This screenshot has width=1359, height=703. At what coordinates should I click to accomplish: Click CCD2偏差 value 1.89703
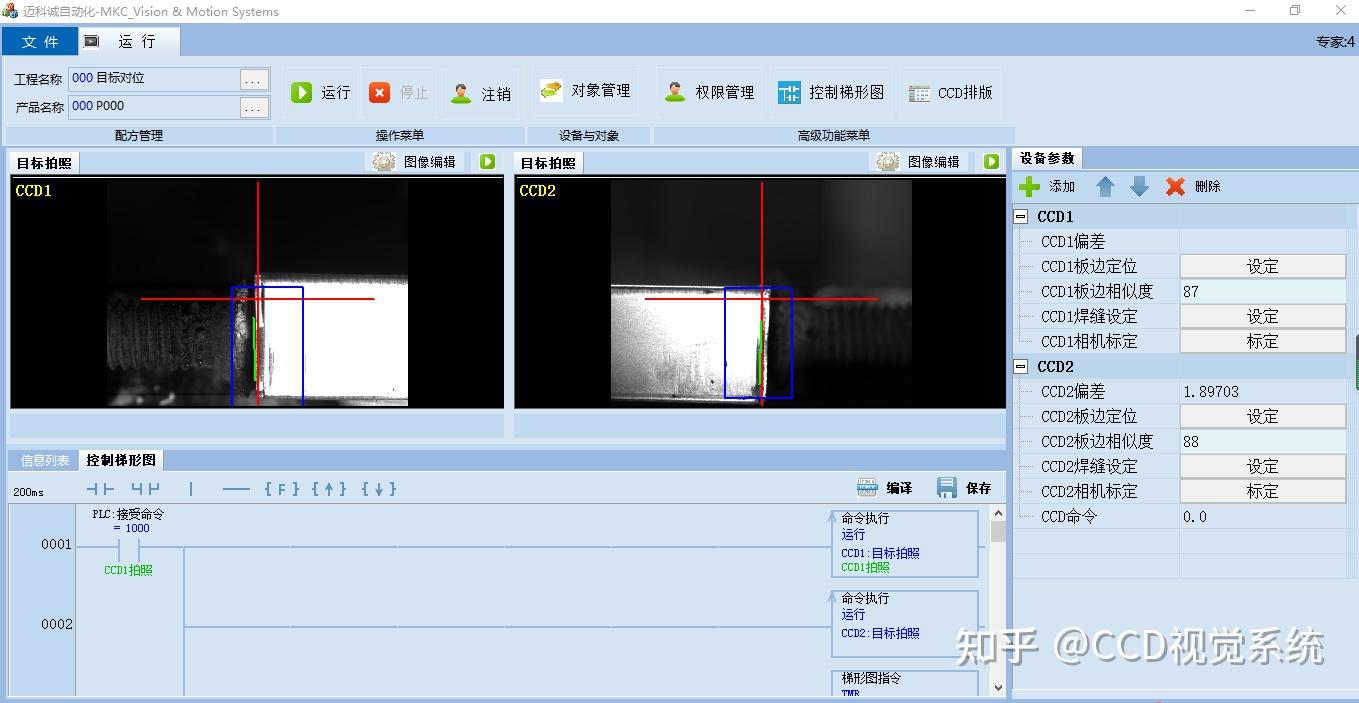1264,391
